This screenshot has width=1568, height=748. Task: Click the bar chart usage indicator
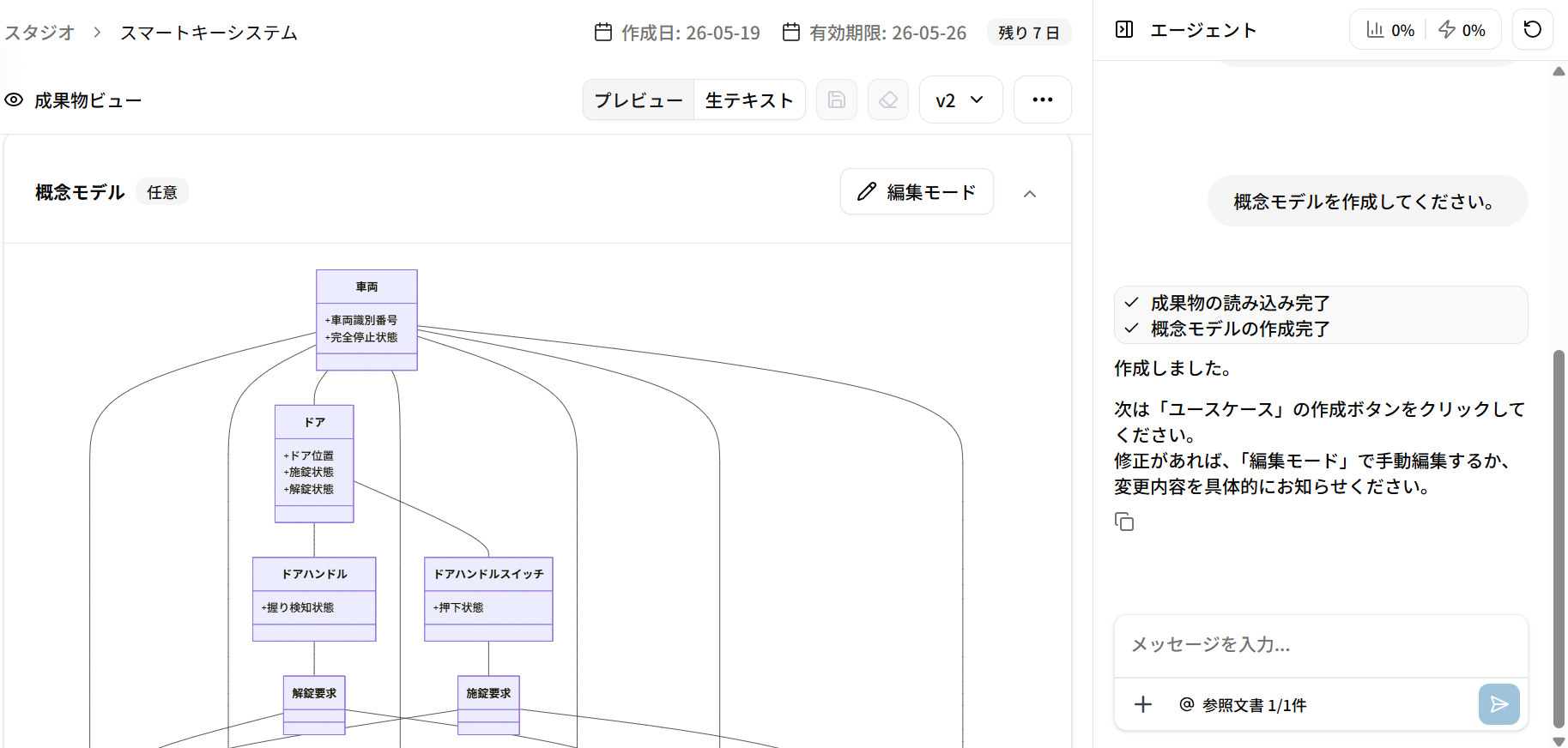pos(1390,30)
